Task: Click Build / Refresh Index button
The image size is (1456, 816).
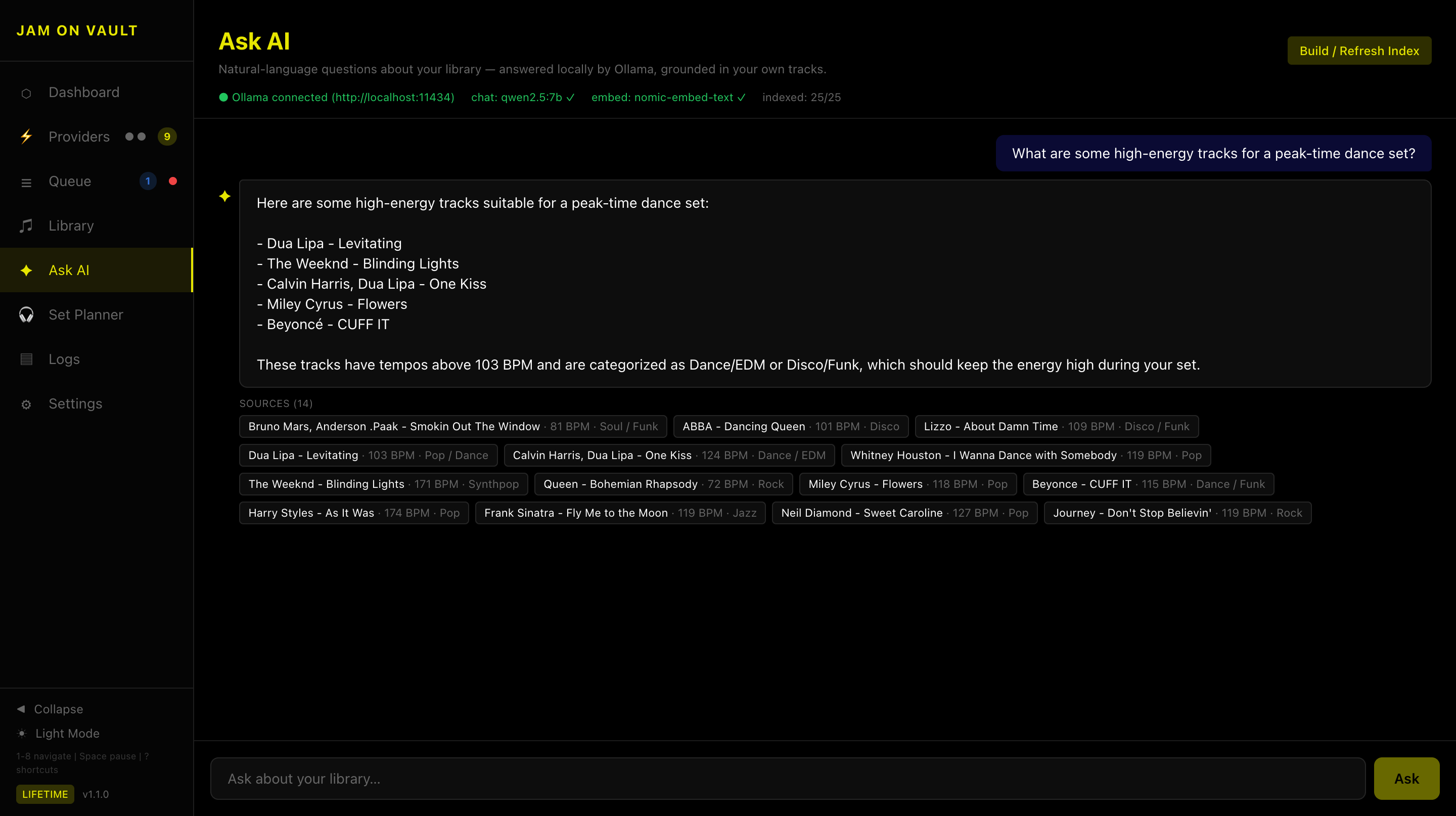Action: [x=1359, y=51]
